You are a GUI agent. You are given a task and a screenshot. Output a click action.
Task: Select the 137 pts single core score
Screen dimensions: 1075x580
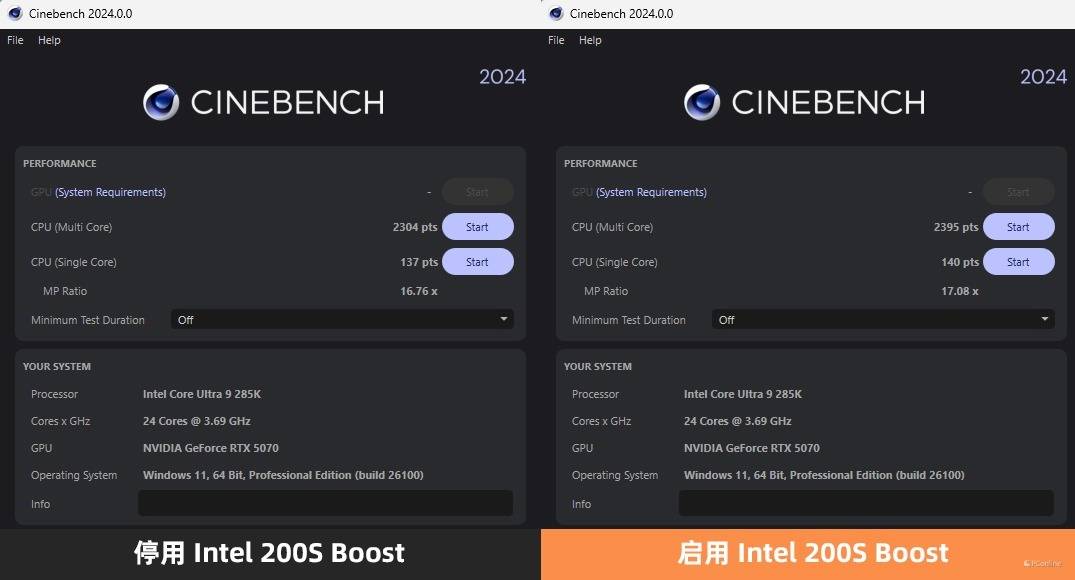(419, 262)
